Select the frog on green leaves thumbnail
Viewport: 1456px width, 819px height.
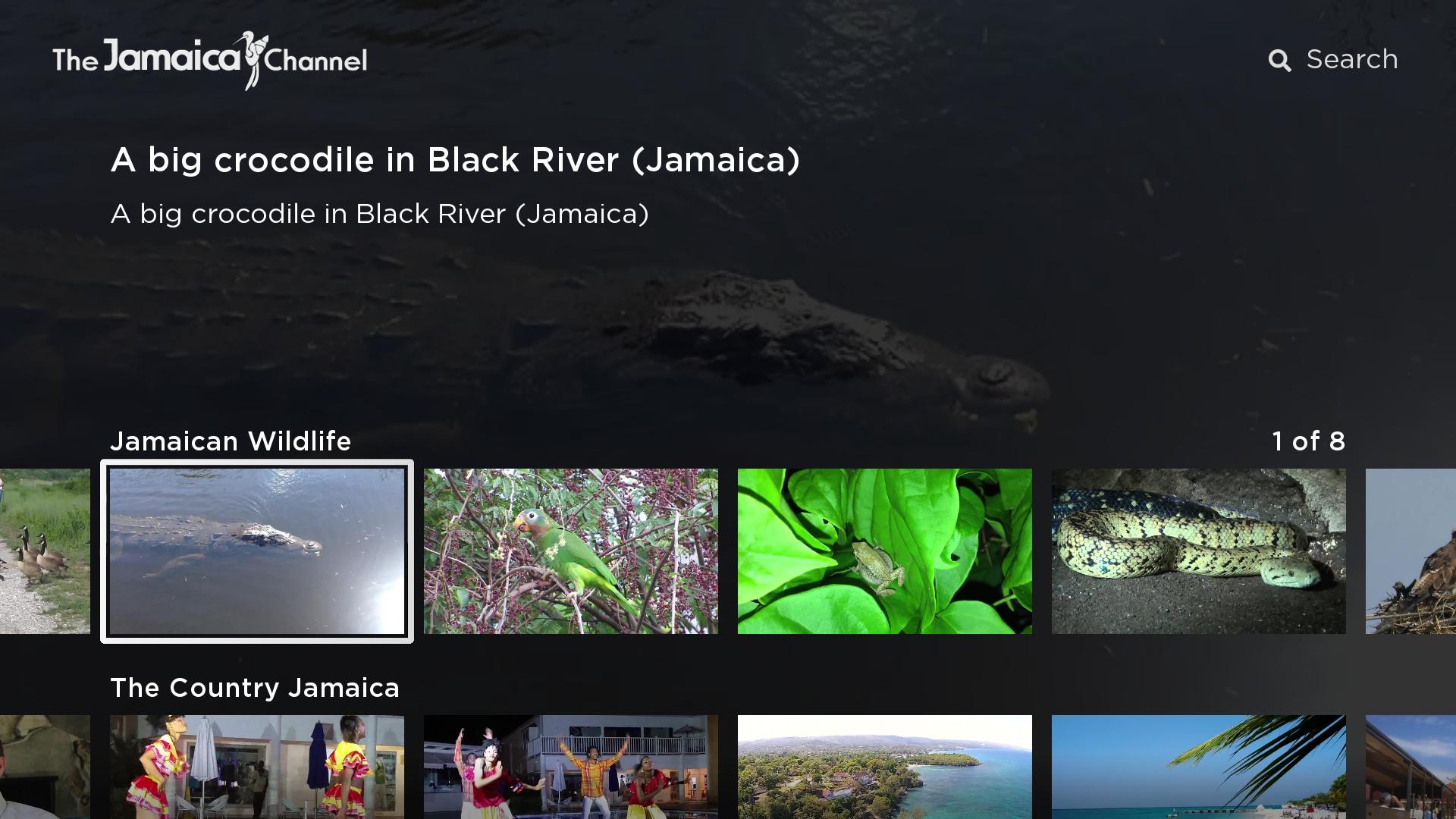click(x=885, y=551)
